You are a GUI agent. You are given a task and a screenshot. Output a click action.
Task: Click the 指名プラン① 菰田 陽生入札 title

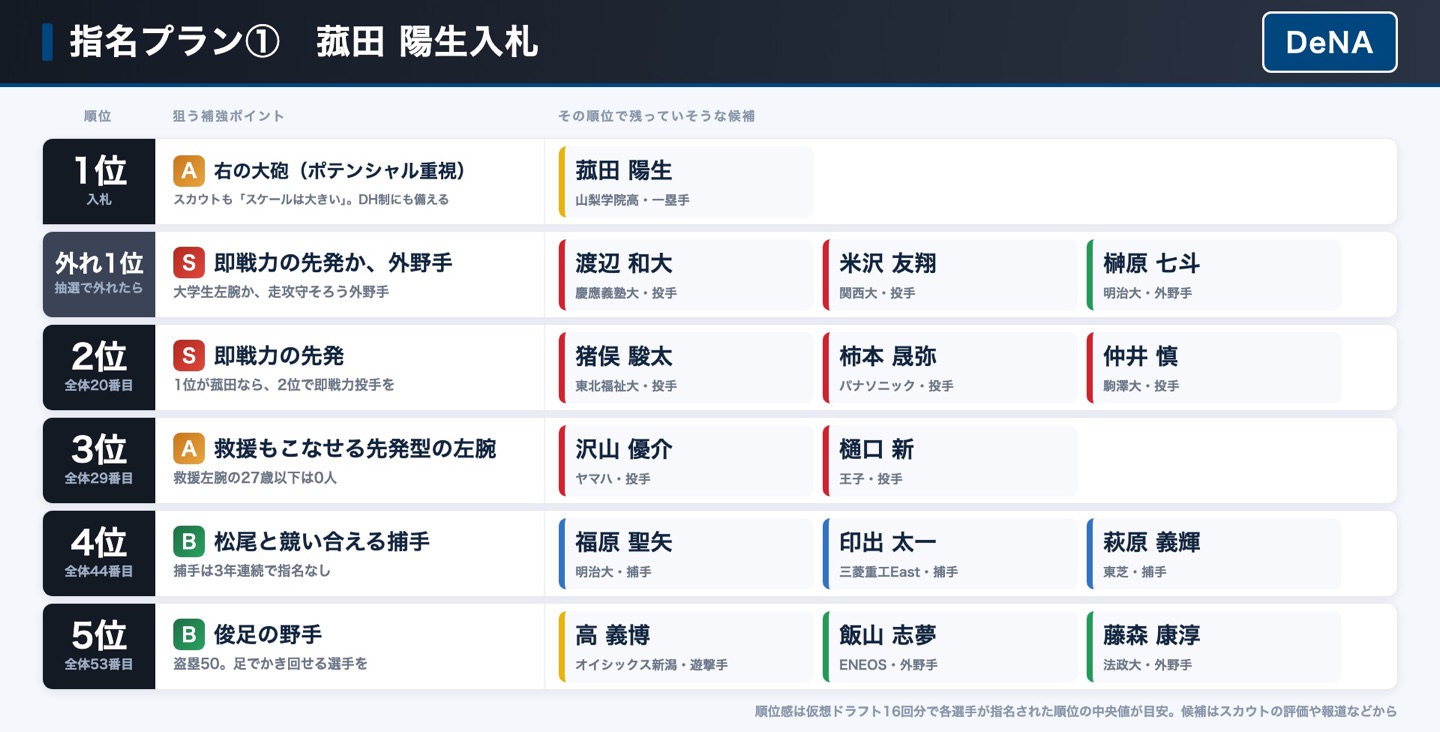[x=304, y=42]
